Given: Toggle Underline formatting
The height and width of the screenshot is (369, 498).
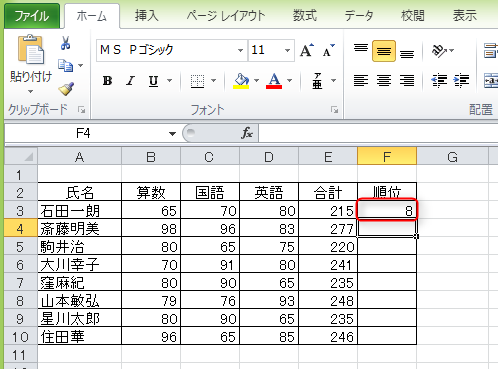Looking at the screenshot, I should [x=153, y=81].
